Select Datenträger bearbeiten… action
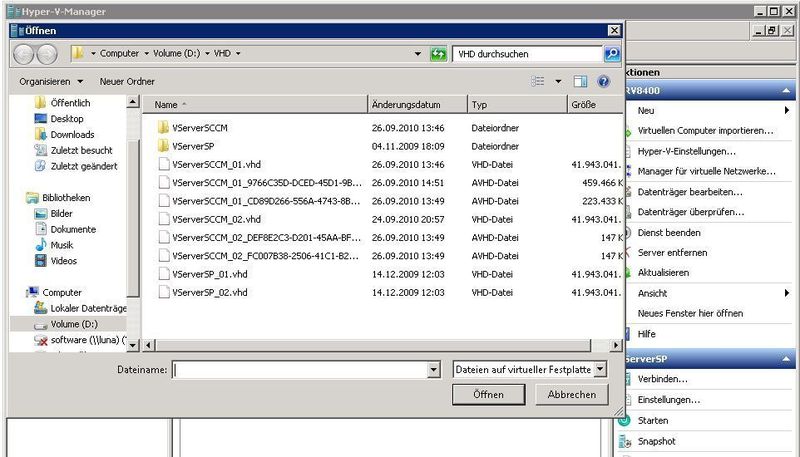The image size is (800, 457). (690, 192)
